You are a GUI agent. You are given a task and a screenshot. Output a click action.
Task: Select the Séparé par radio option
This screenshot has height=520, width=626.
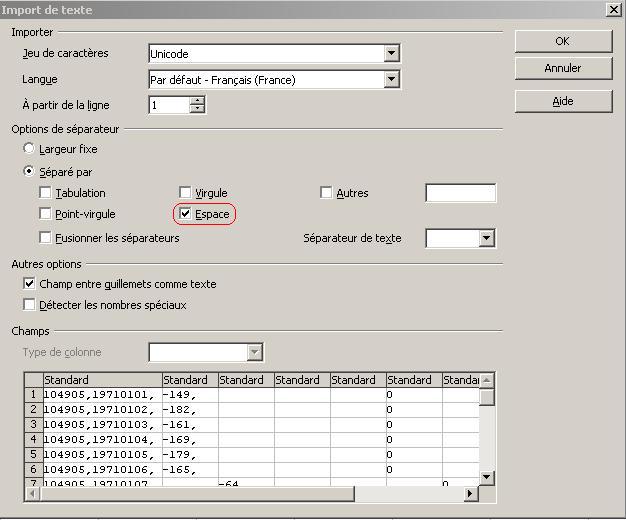29,172
